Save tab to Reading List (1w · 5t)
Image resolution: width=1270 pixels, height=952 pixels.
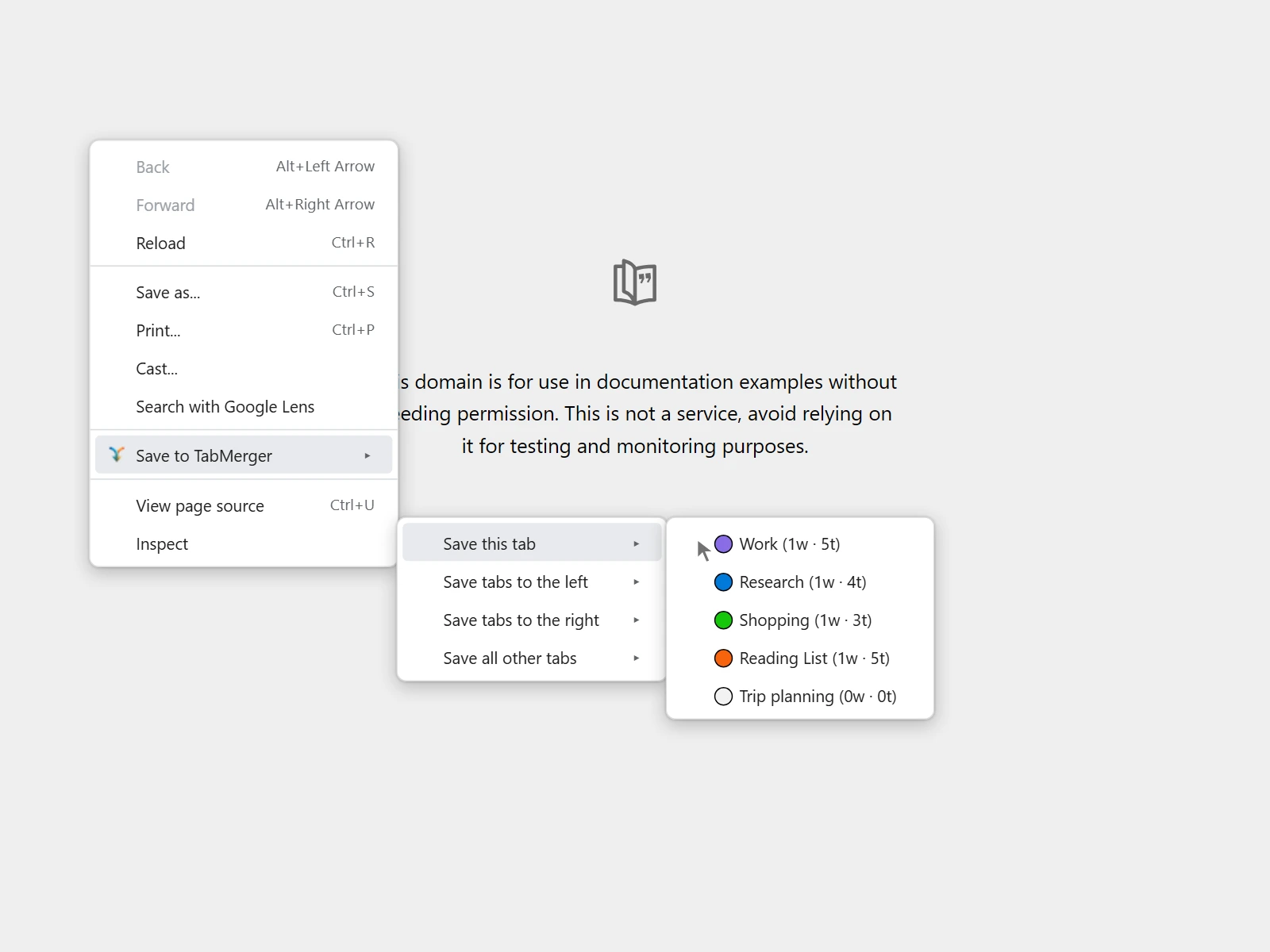point(800,658)
